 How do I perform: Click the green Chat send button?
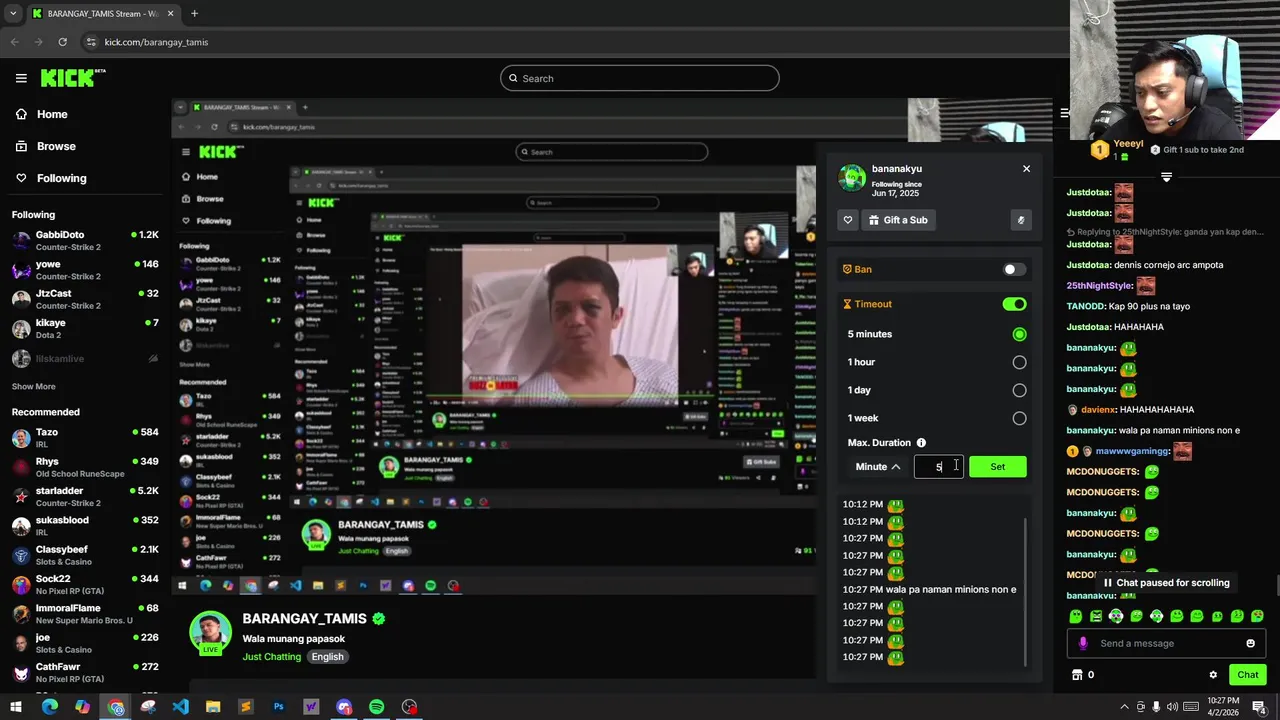point(1247,675)
